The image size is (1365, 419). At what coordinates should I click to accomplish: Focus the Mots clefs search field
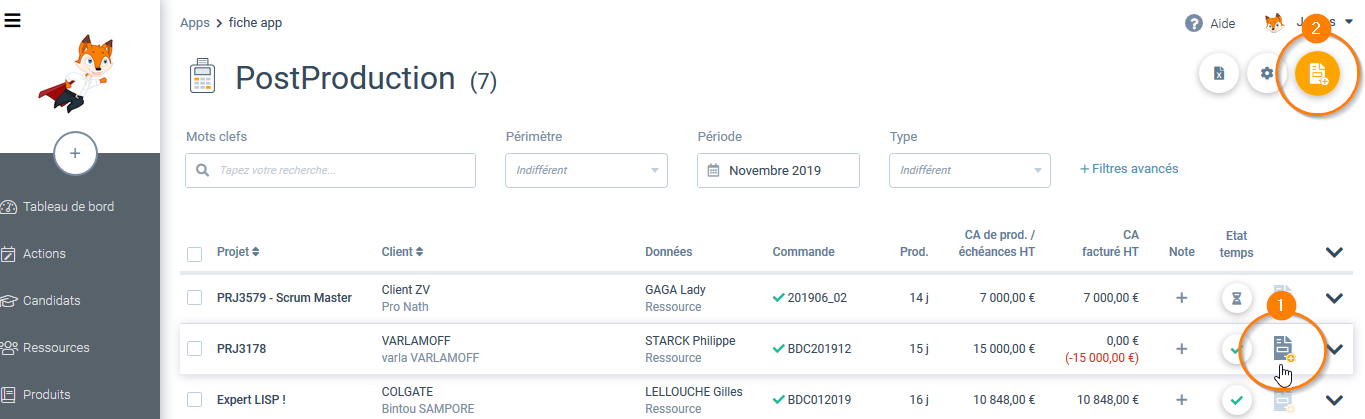[x=330, y=170]
